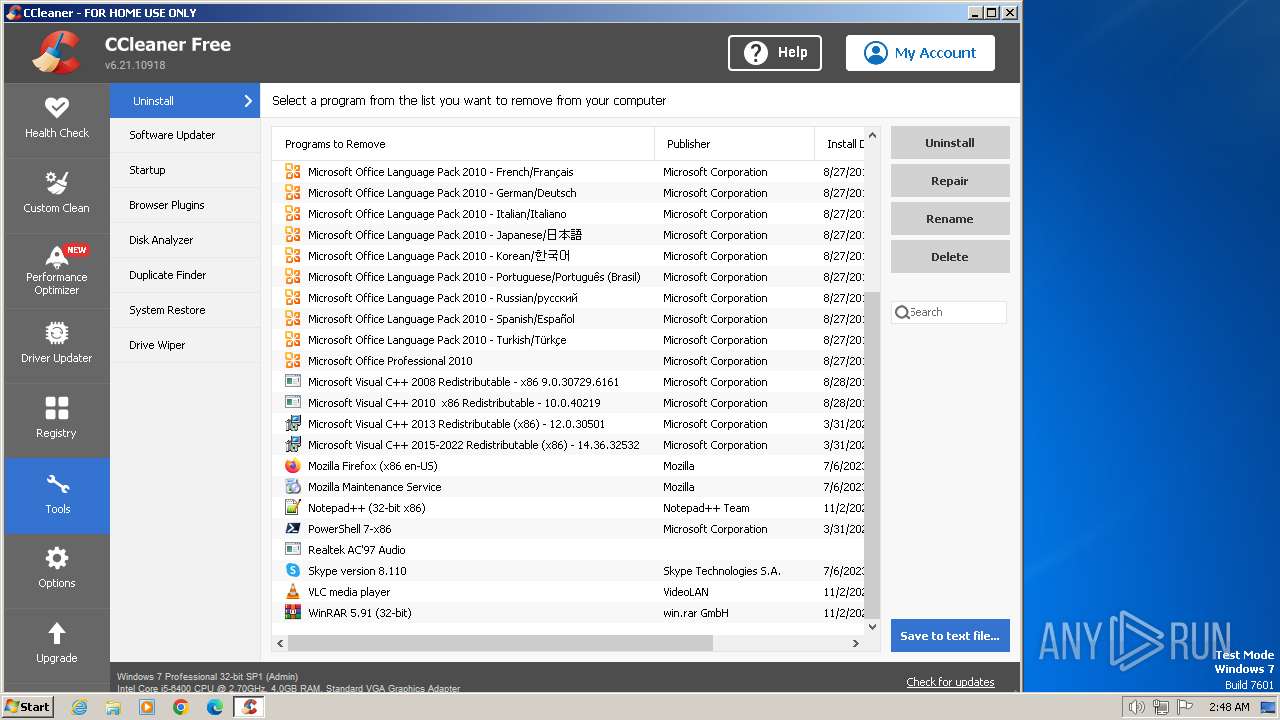This screenshot has height=720, width=1280.
Task: Click the VLC media player cone icon
Action: (293, 592)
